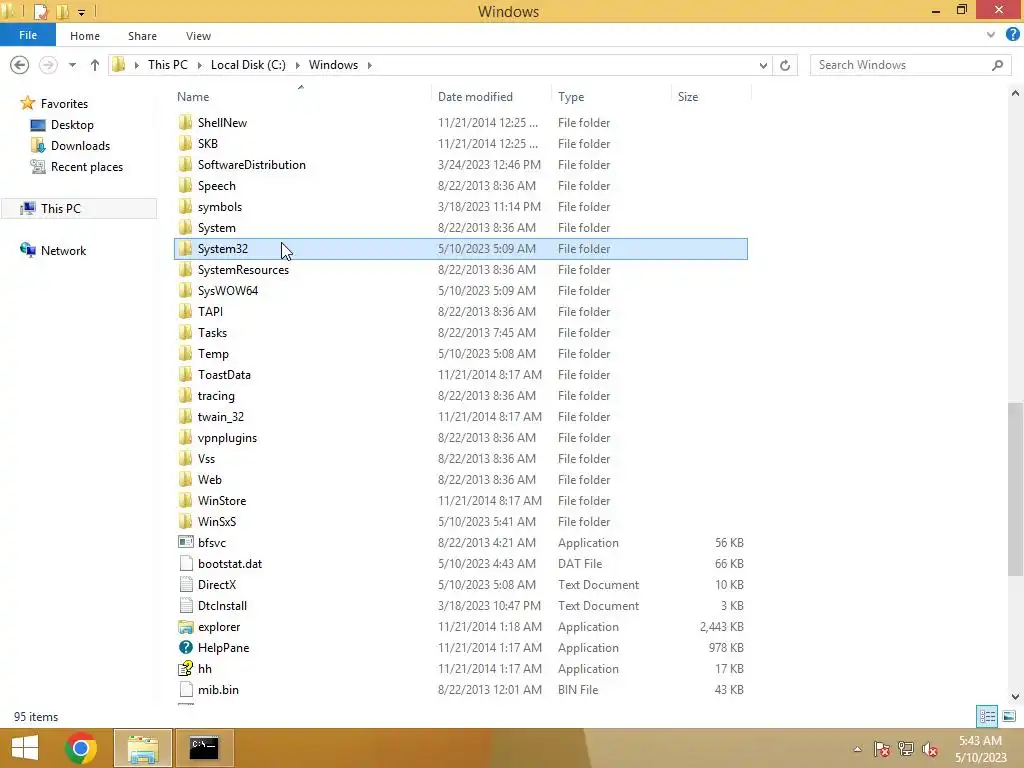Launch Google Chrome from taskbar
This screenshot has width=1024, height=768.
81,748
